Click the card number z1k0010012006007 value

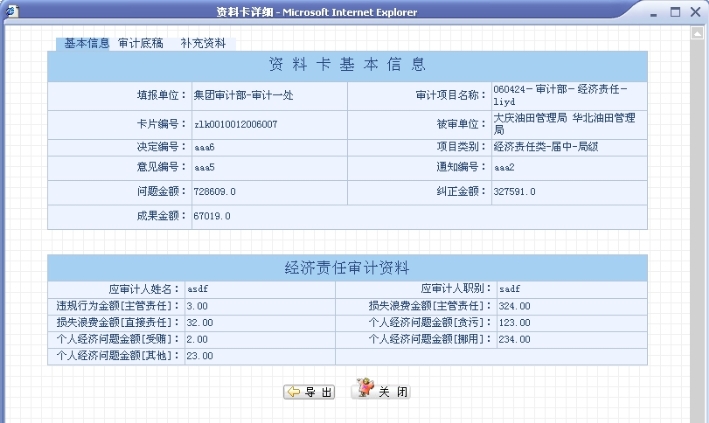pos(235,125)
